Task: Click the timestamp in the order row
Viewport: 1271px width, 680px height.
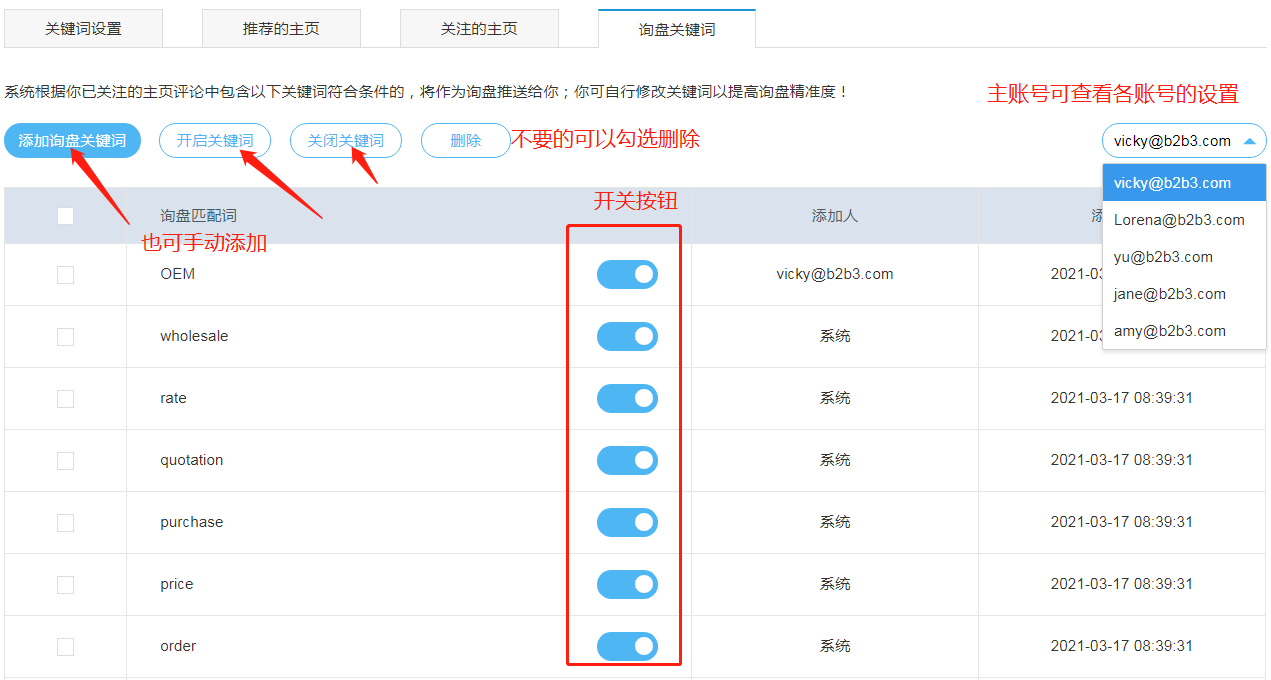Action: (x=1121, y=646)
